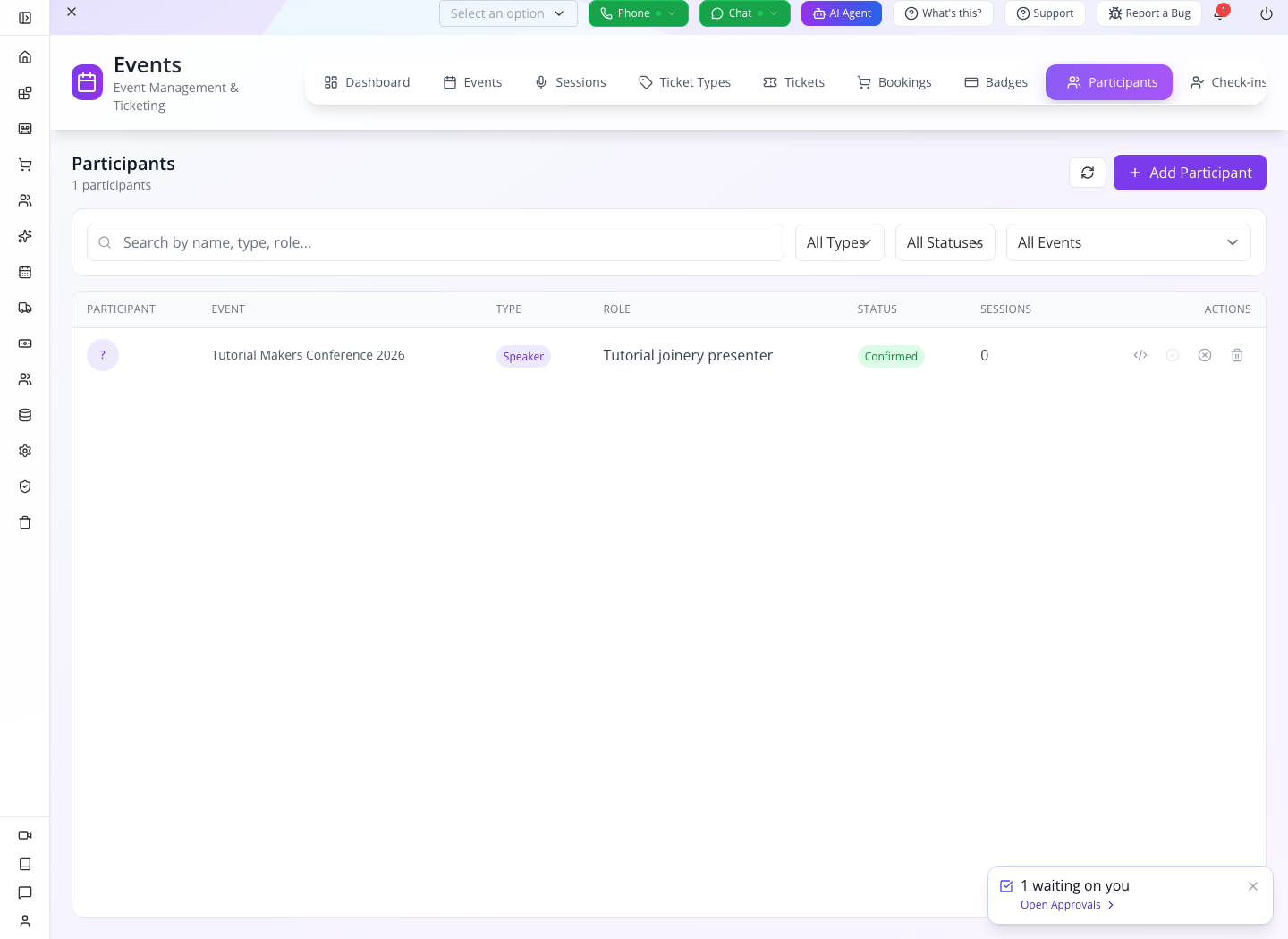The width and height of the screenshot is (1288, 939).
Task: Open the settings gear sidebar icon
Action: point(25,451)
